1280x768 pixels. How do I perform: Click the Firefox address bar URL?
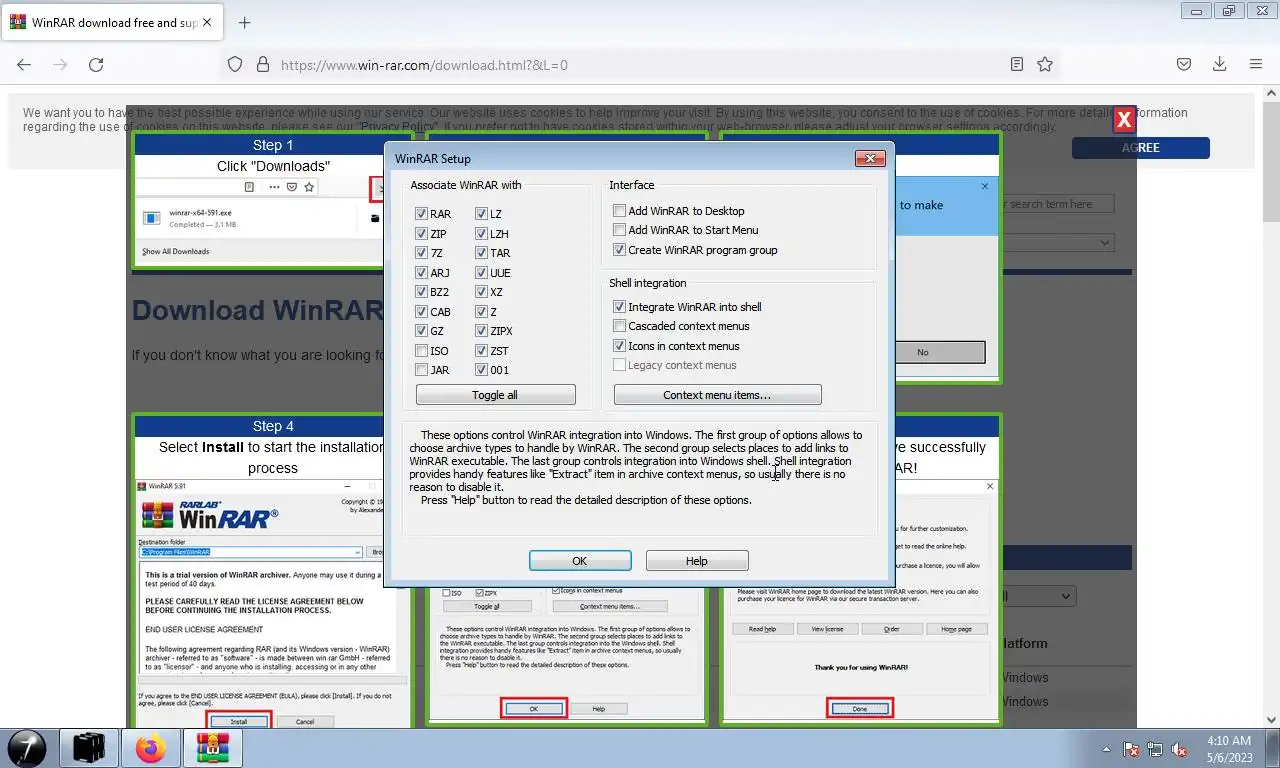pos(424,65)
